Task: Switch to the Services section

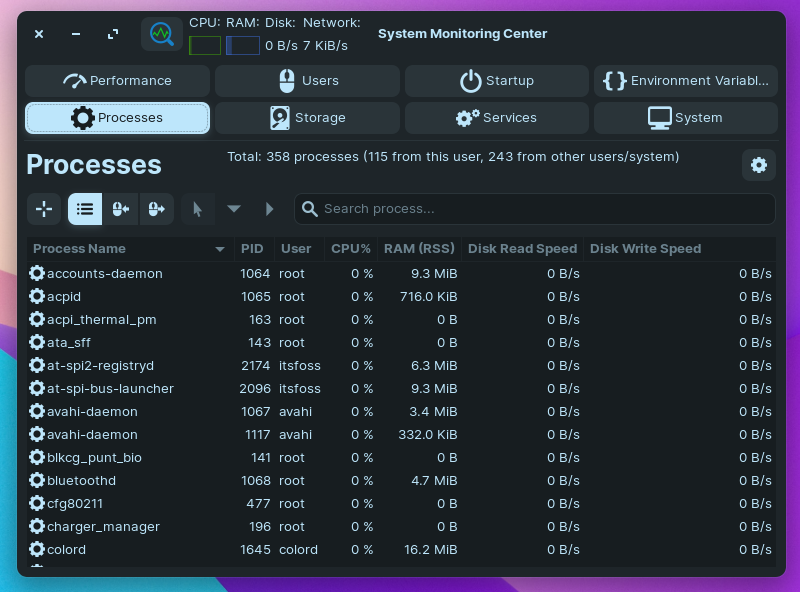Action: (496, 117)
